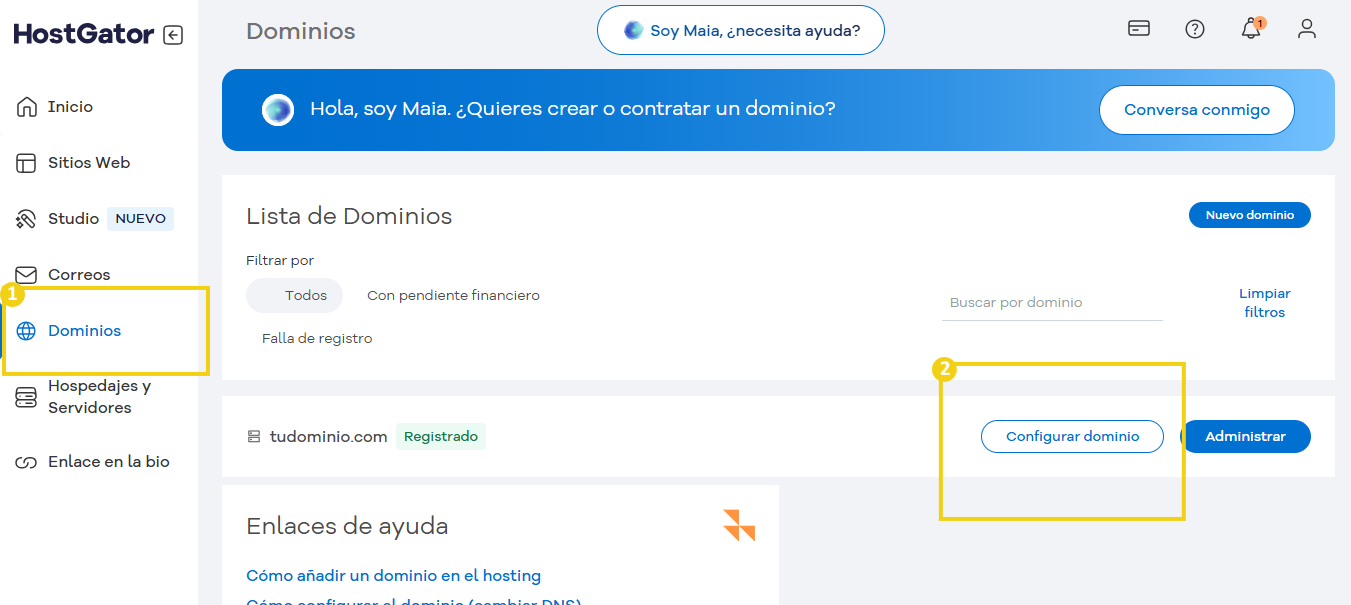The height and width of the screenshot is (605, 1351).
Task: Click the Sitios Web layout icon
Action: [x=26, y=163]
